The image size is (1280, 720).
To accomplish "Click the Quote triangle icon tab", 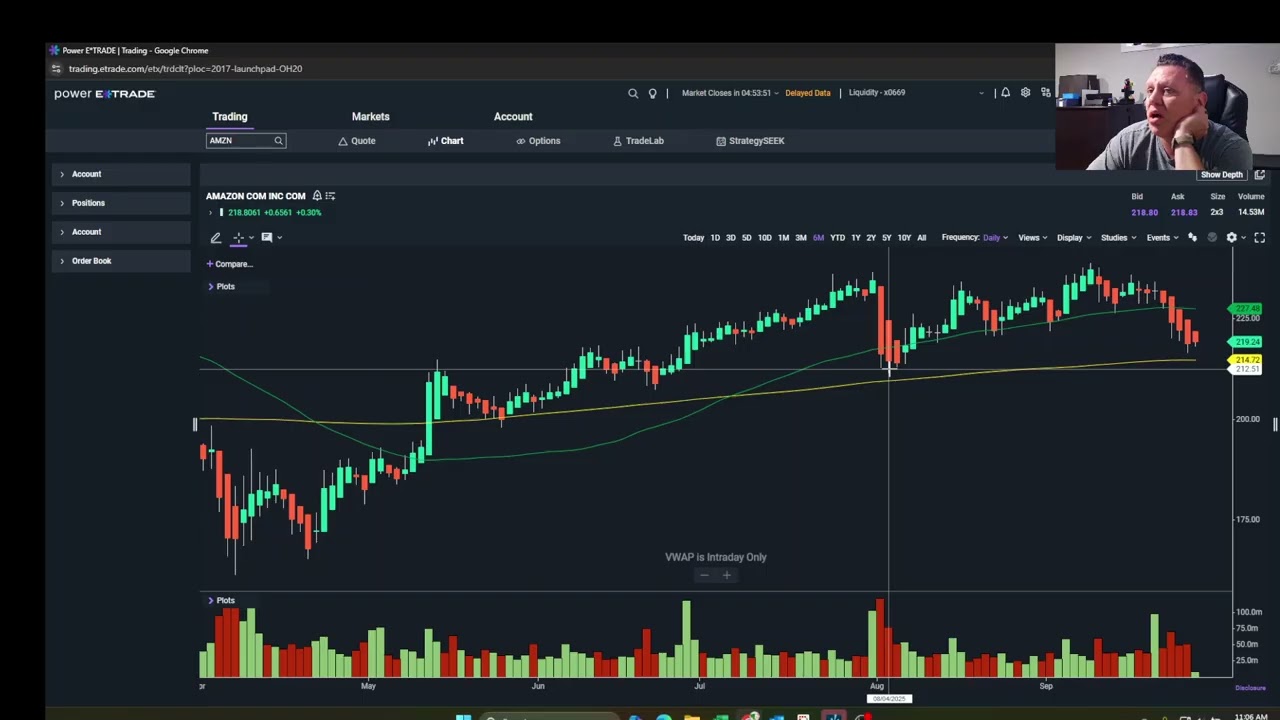I will [x=343, y=141].
